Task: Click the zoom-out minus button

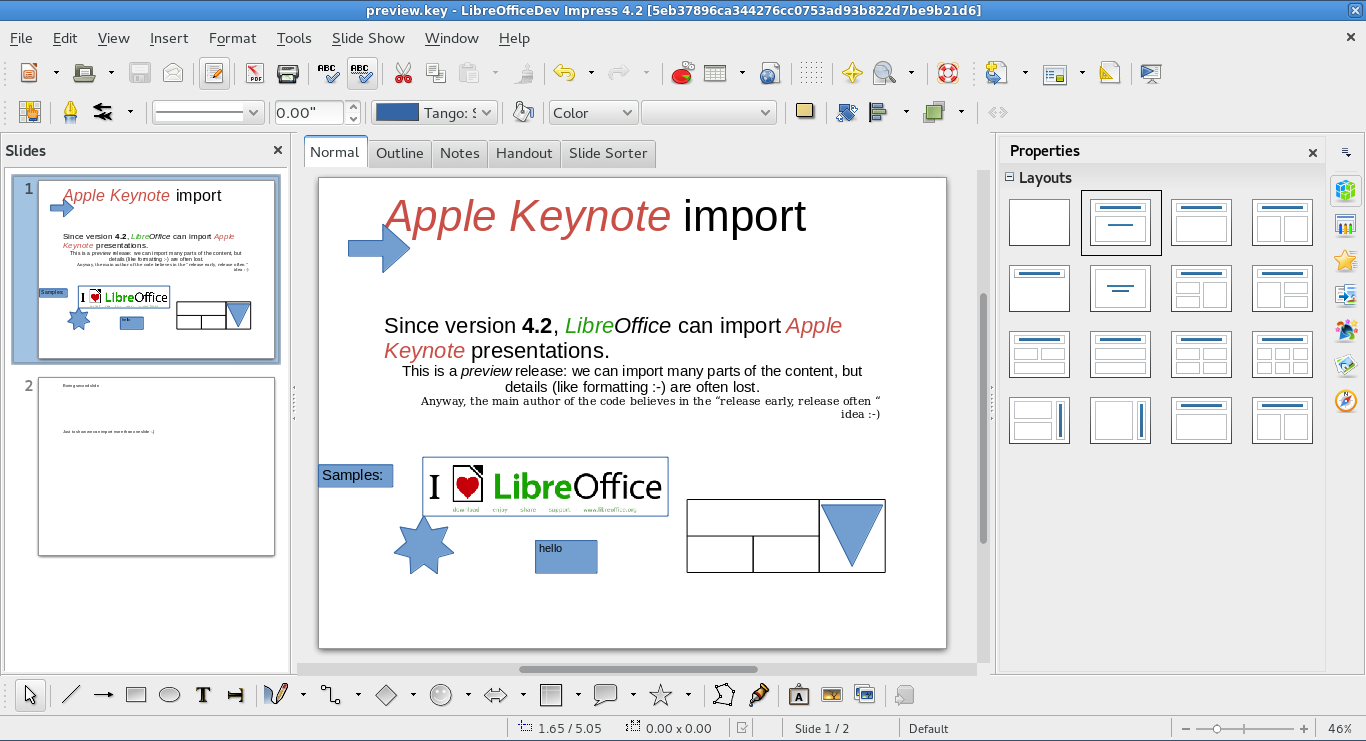Action: point(1186,729)
